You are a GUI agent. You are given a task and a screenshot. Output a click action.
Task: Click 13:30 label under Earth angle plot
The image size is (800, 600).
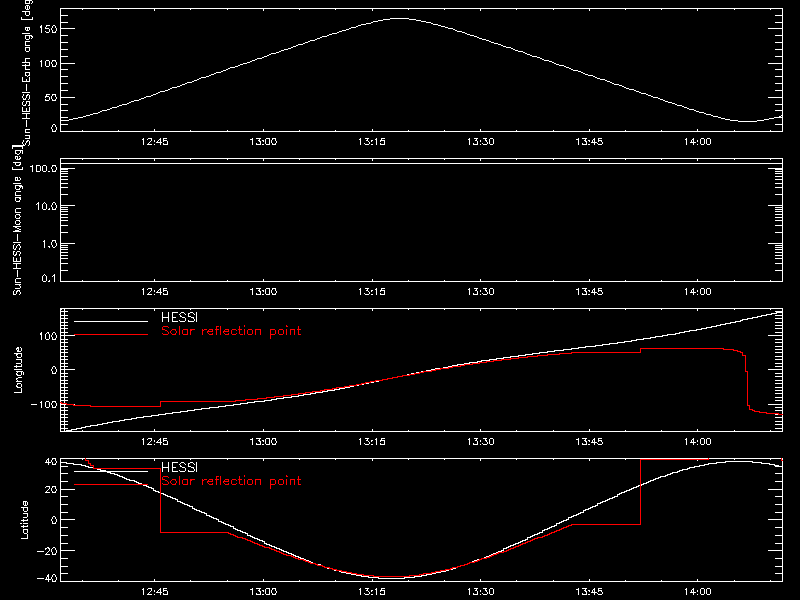pyautogui.click(x=481, y=142)
